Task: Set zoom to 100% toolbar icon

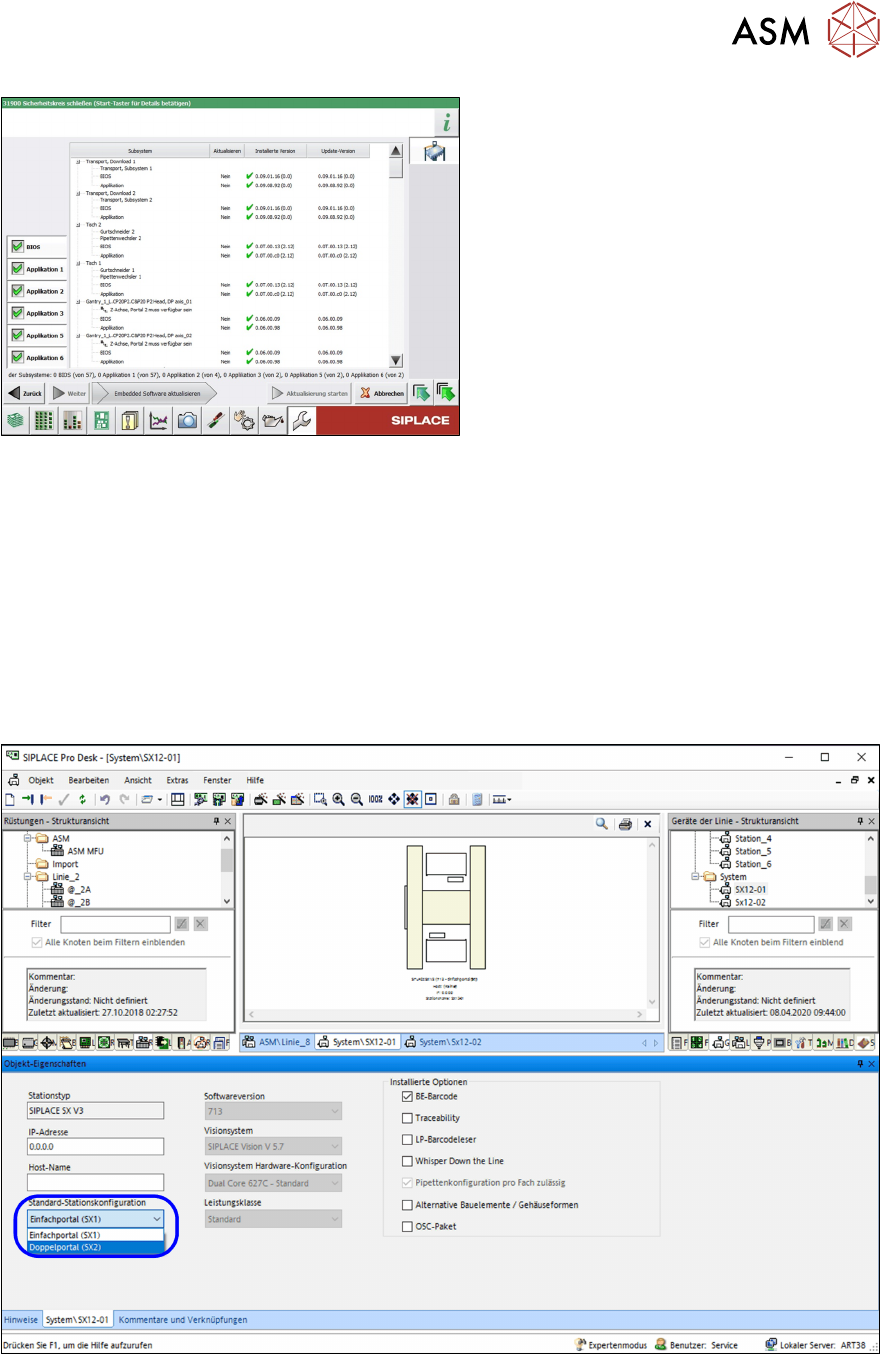Action: (375, 800)
